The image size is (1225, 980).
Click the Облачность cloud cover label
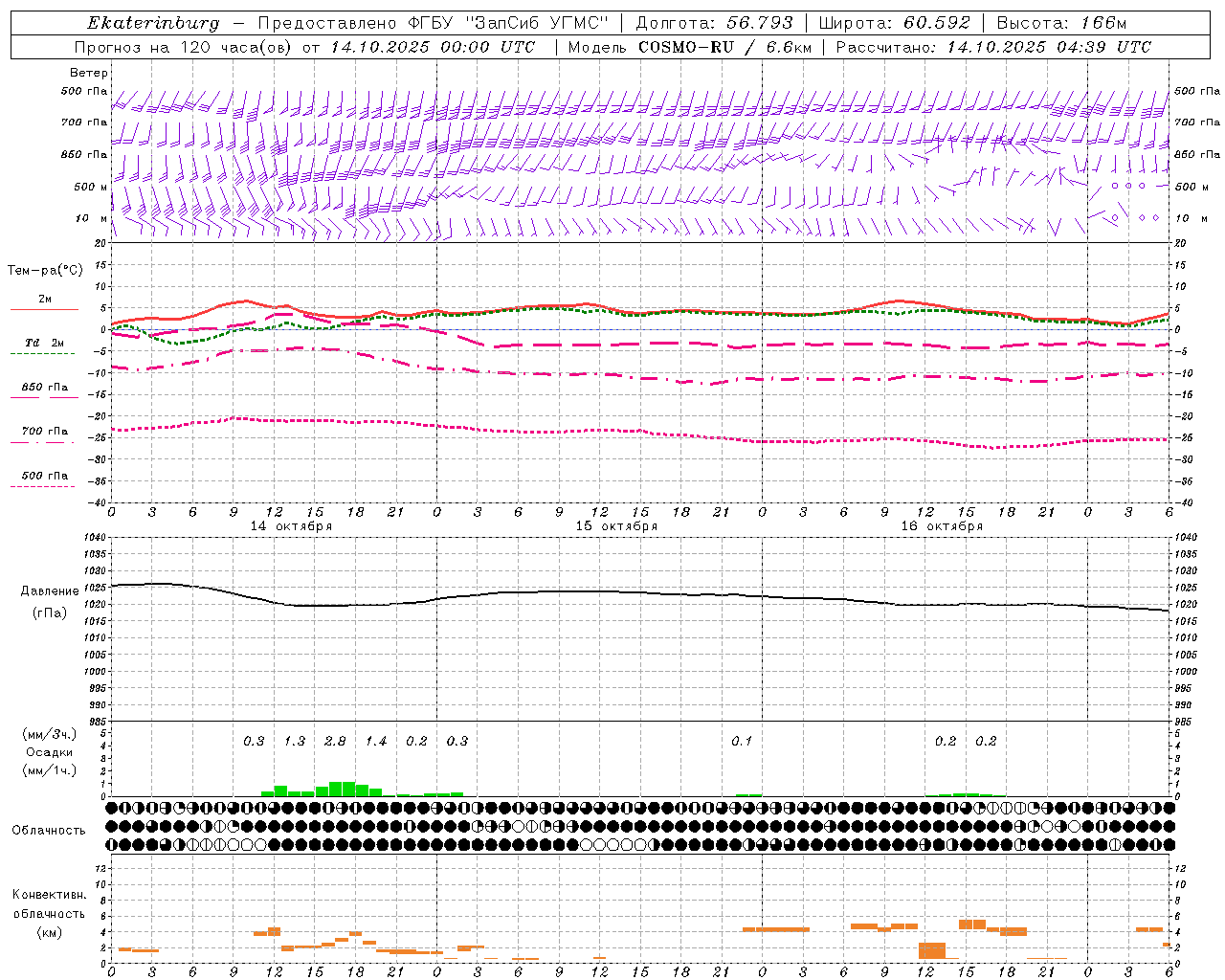pos(49,831)
